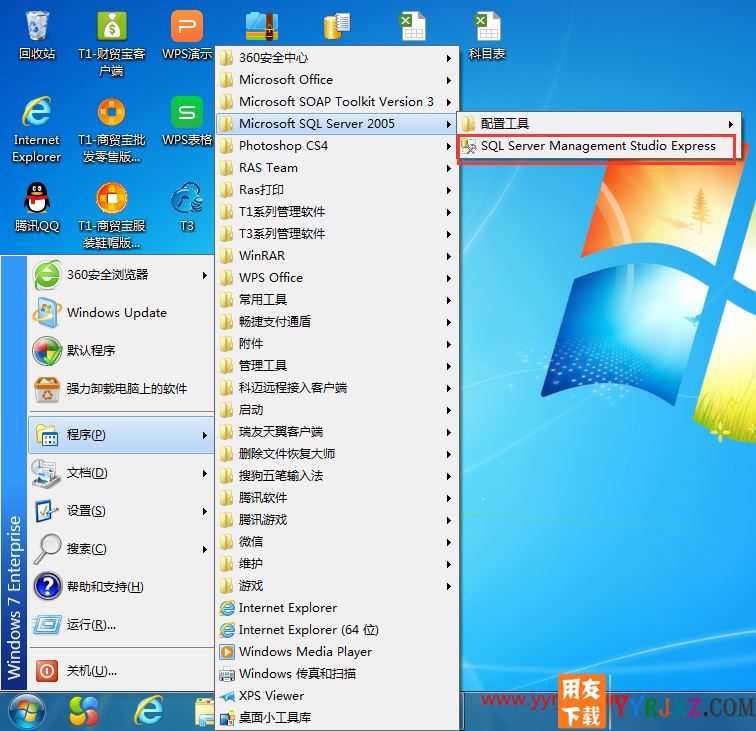This screenshot has width=756, height=731.
Task: Open 附件 accessories folder
Action: pyautogui.click(x=337, y=344)
